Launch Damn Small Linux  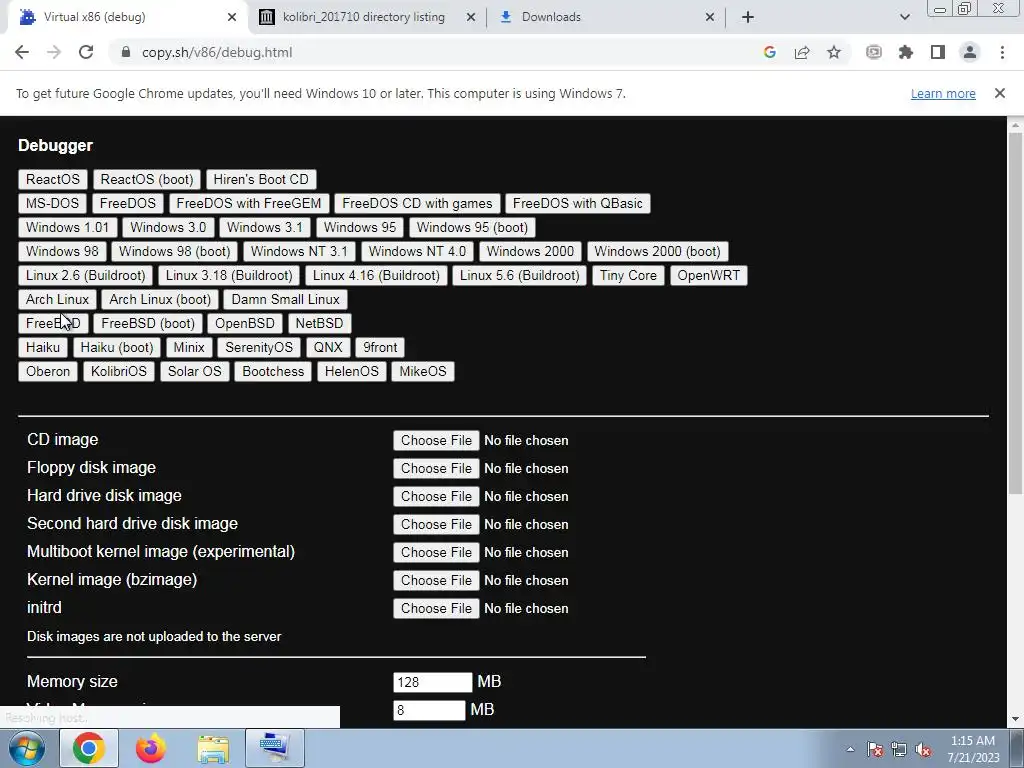285,299
